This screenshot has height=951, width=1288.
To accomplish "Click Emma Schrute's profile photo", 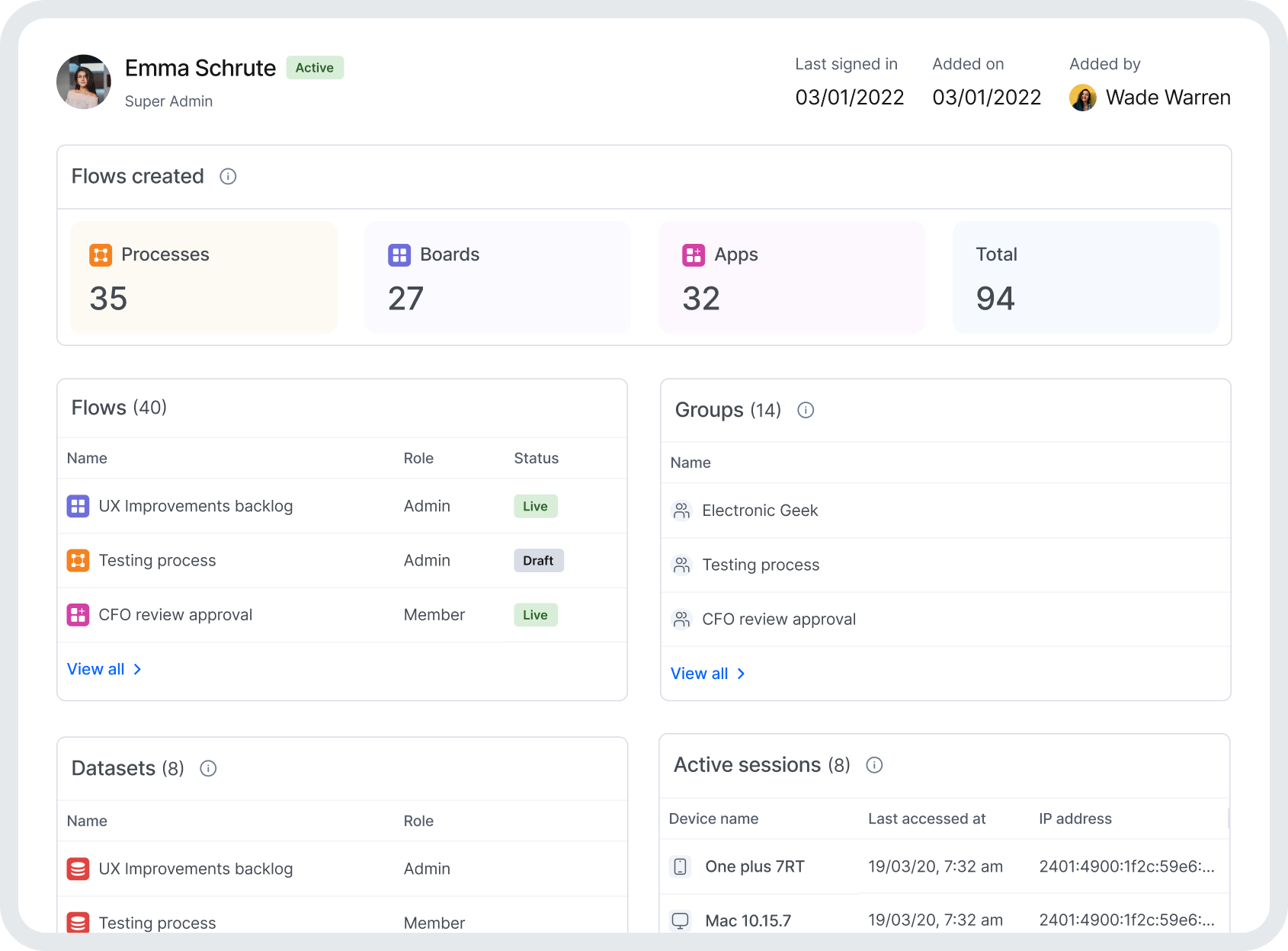I will click(x=84, y=82).
